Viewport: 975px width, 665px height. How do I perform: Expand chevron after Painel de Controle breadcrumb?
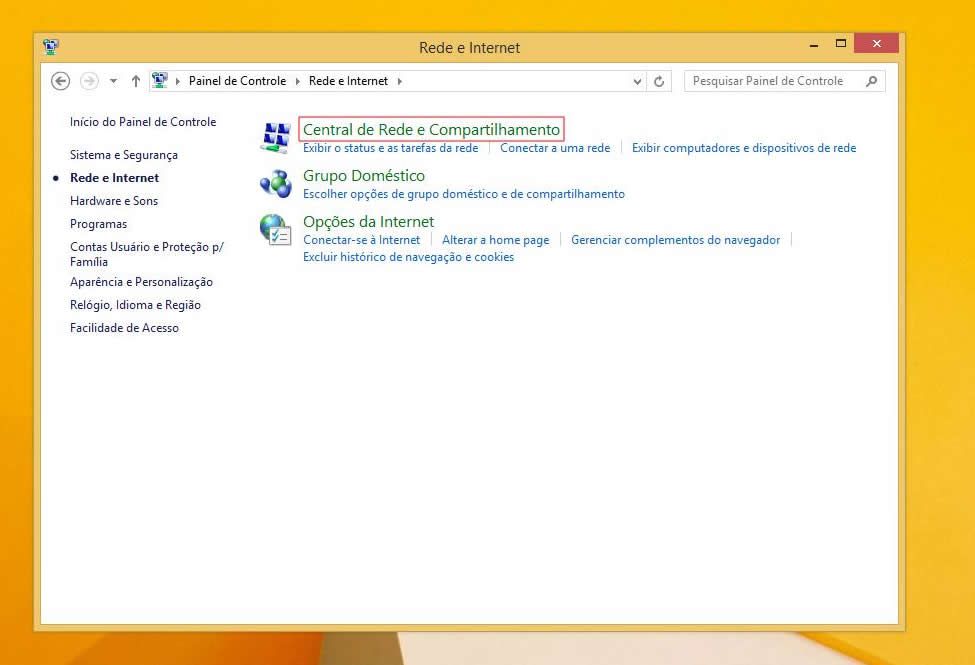[x=296, y=81]
